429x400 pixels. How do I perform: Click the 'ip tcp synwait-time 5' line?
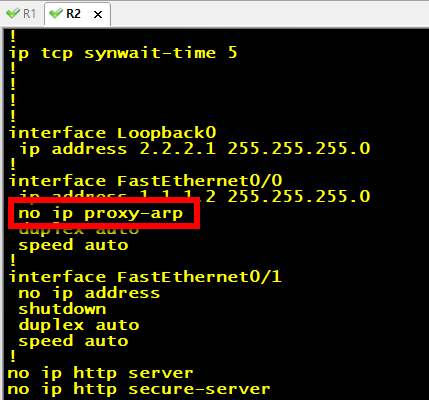[123, 53]
